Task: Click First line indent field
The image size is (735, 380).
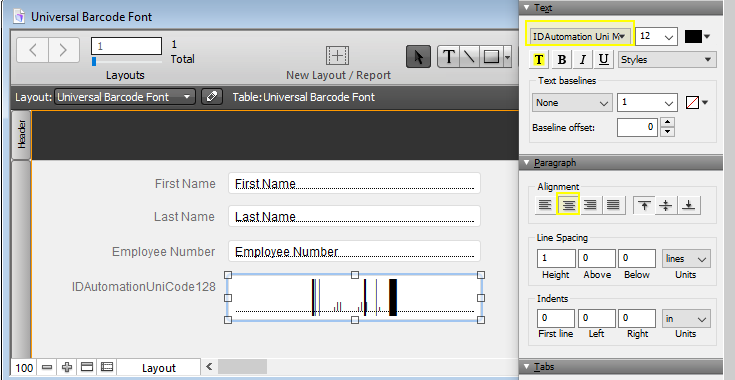Action: (x=556, y=318)
